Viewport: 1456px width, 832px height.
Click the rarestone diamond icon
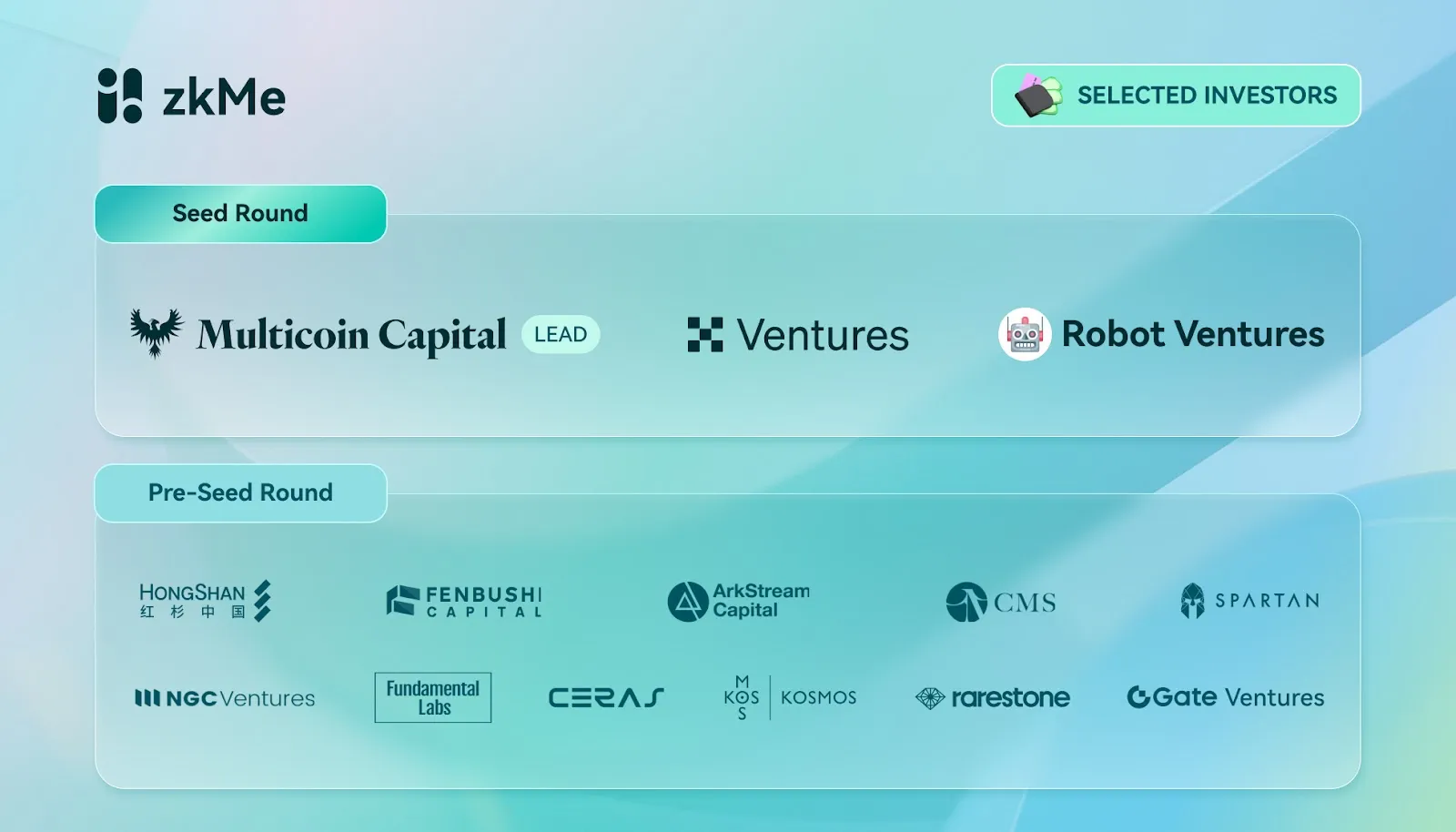pyautogui.click(x=930, y=698)
